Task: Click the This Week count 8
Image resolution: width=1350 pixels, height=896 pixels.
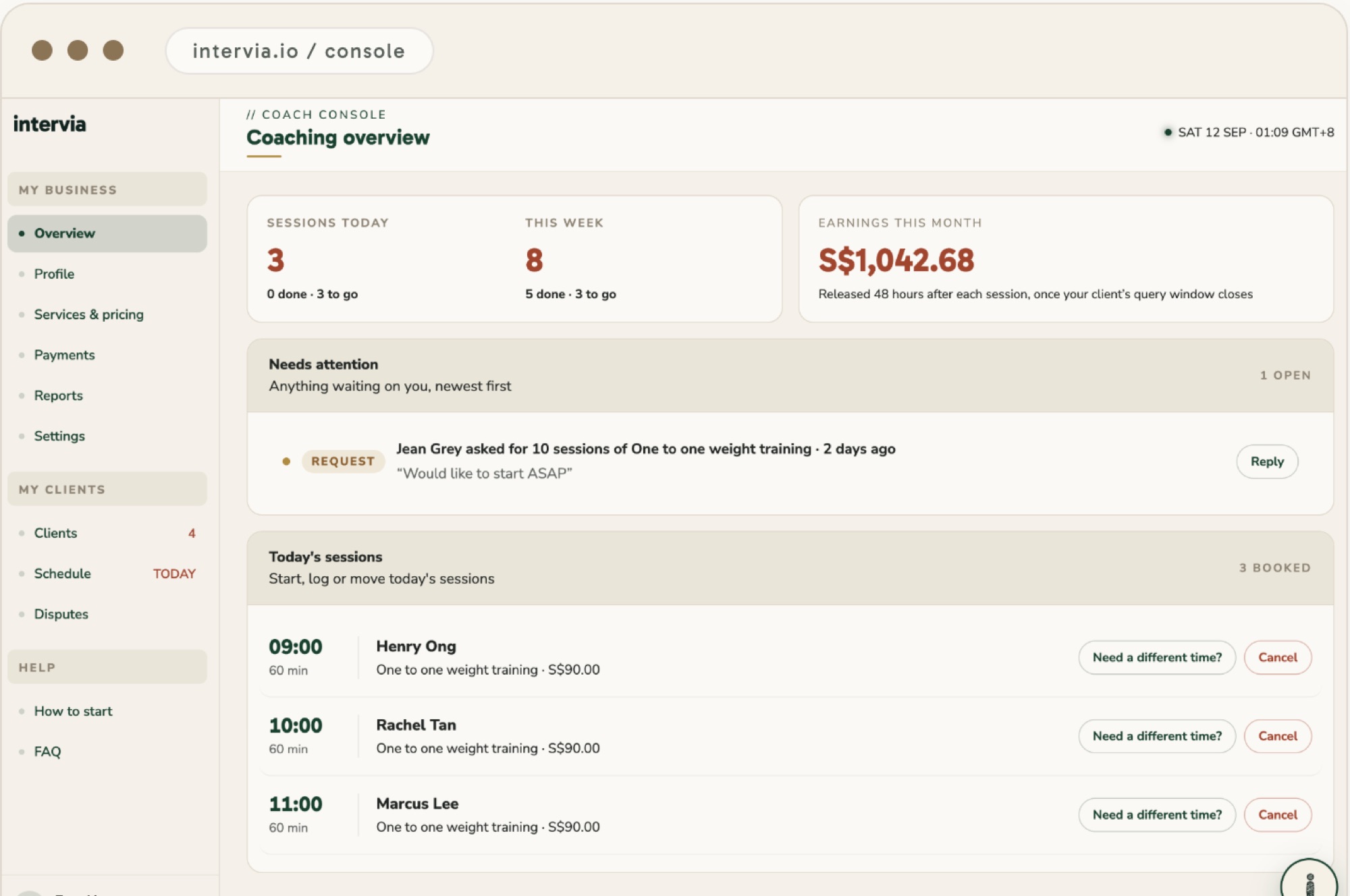Action: click(x=534, y=260)
